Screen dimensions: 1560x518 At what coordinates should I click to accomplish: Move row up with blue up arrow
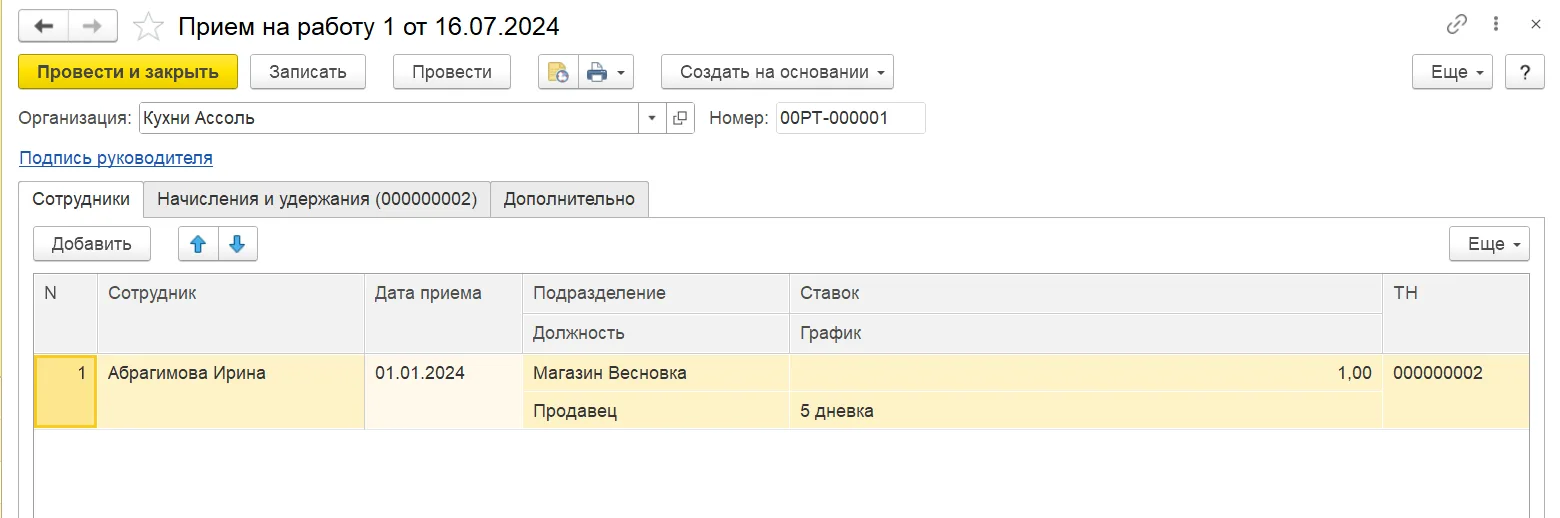click(x=198, y=244)
